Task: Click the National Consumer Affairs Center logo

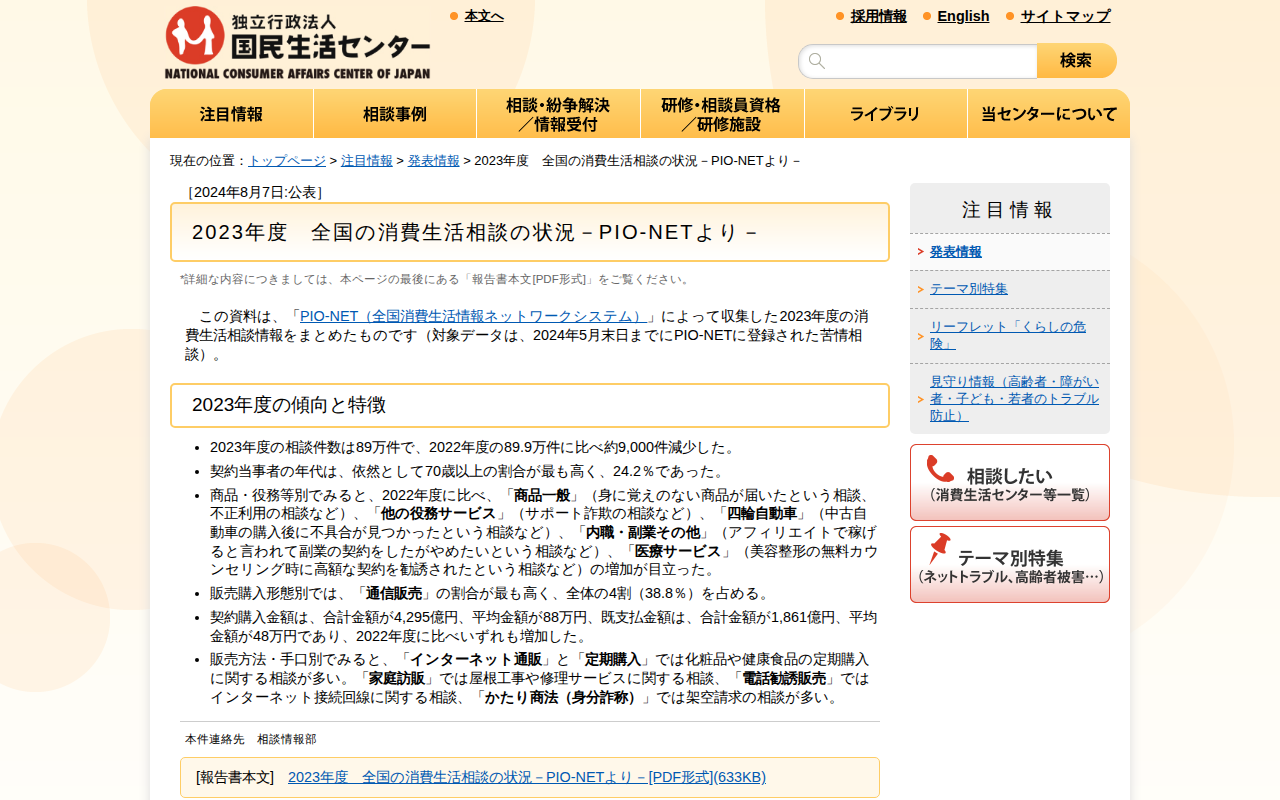Action: pyautogui.click(x=297, y=42)
